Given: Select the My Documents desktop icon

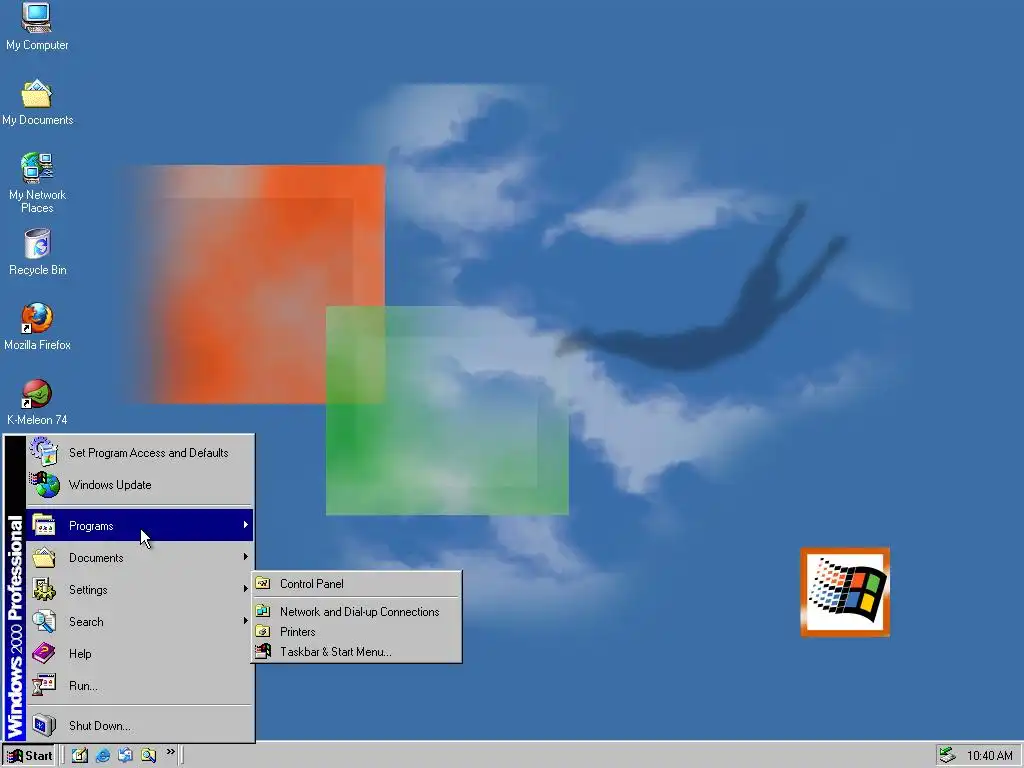Looking at the screenshot, I should pos(37,102).
